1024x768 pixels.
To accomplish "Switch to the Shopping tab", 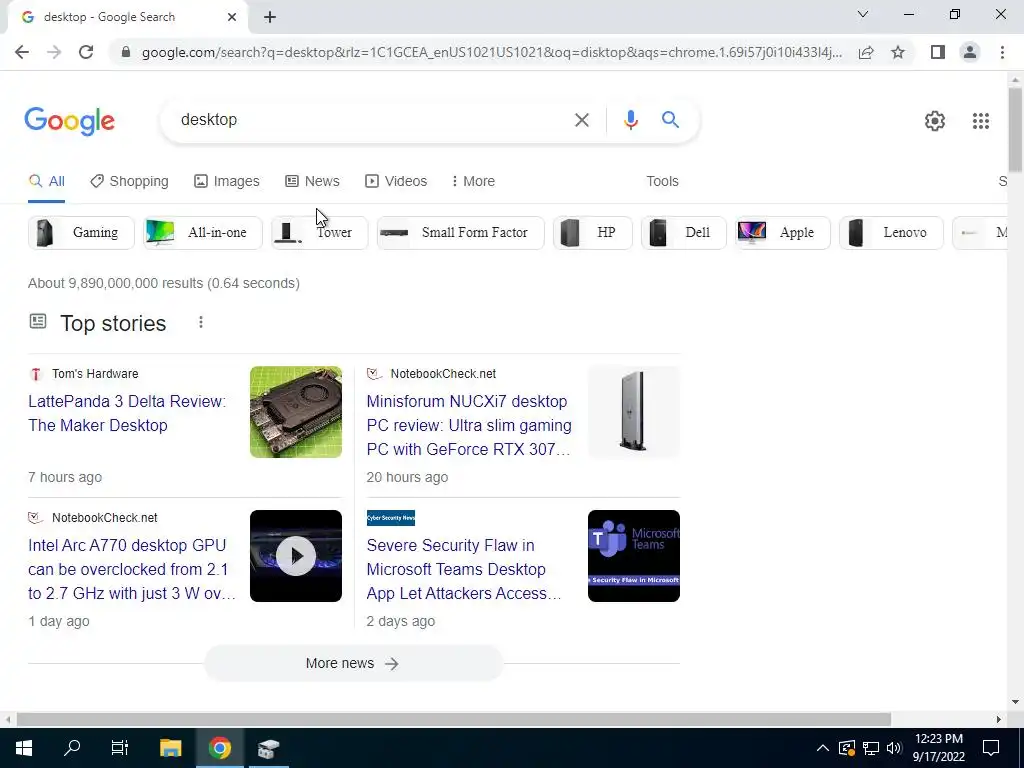I will [x=129, y=181].
